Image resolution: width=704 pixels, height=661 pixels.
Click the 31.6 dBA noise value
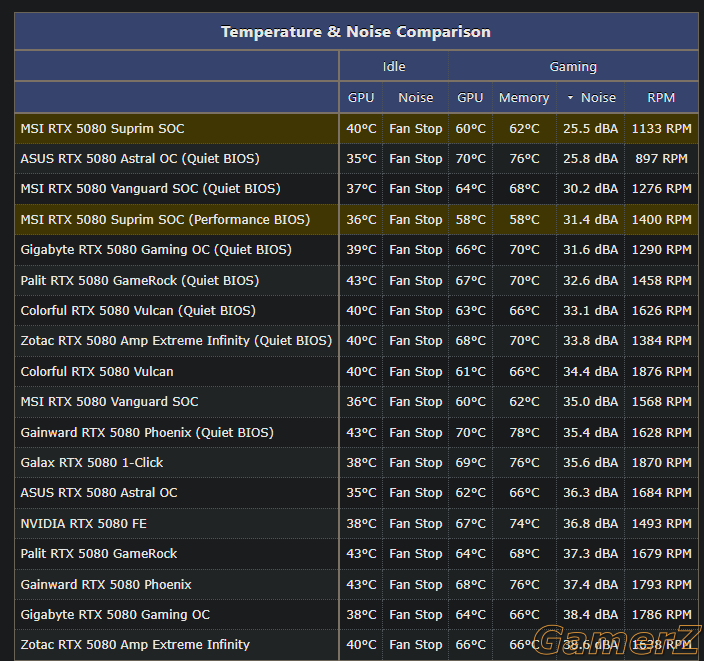pos(590,250)
